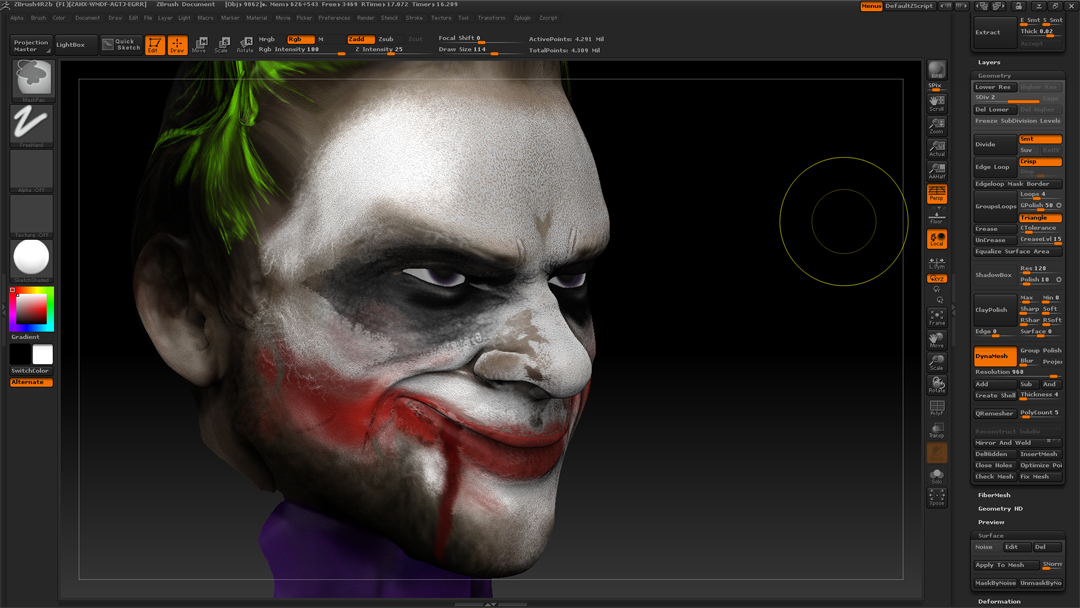Collapse the Geometry section
The image size is (1080, 608).
pyautogui.click(x=995, y=76)
